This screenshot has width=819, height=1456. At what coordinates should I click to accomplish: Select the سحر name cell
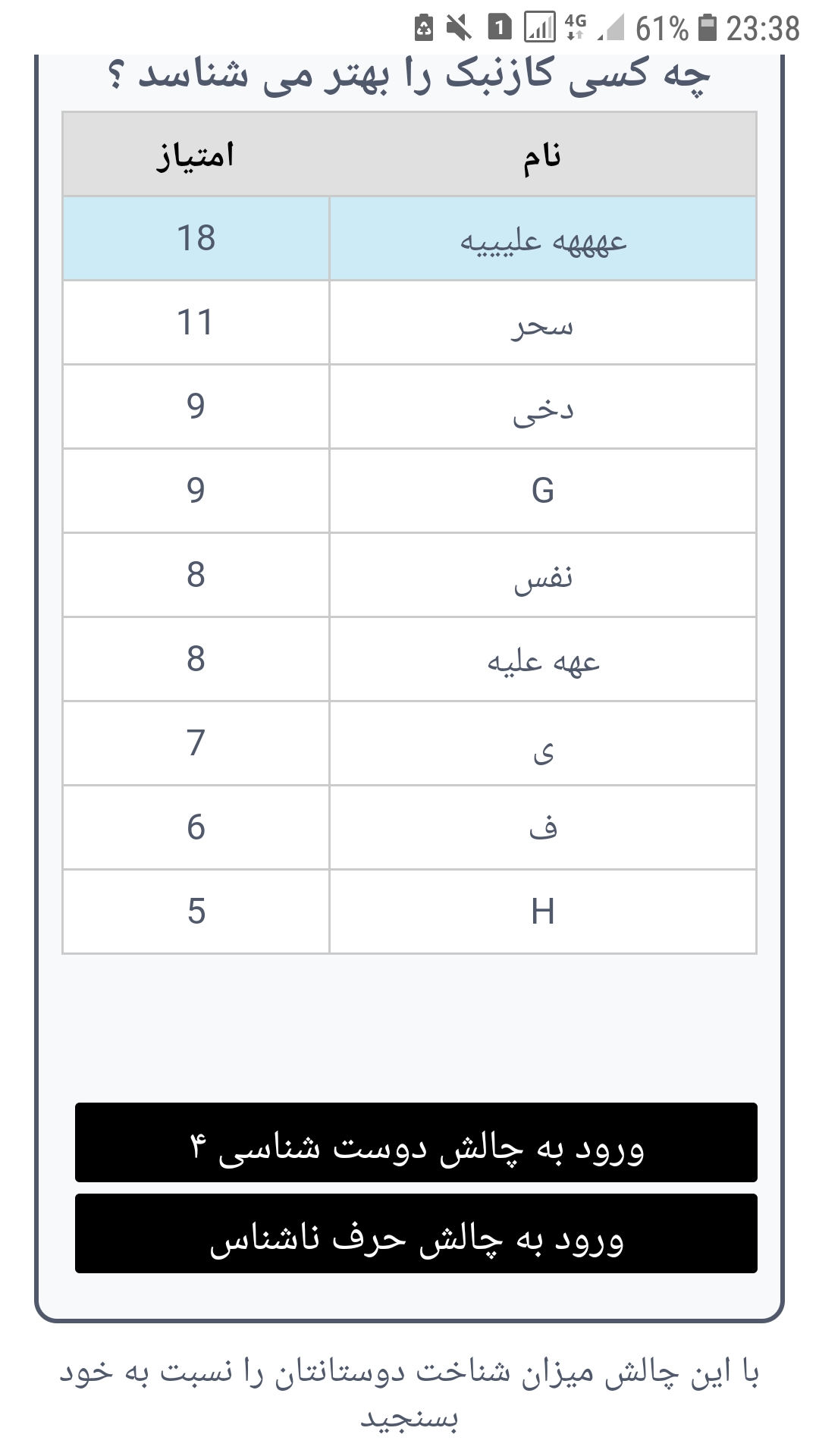(542, 324)
